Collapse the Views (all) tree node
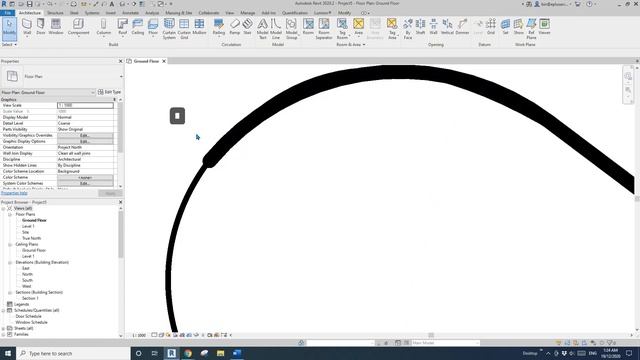The width and height of the screenshot is (640, 360). (3, 209)
